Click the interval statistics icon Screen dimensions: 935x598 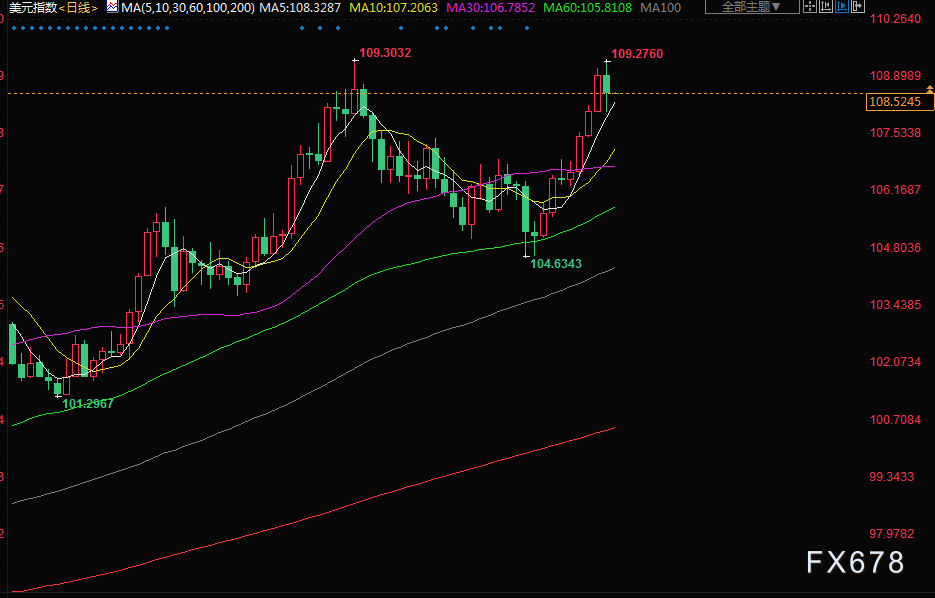tap(825, 7)
